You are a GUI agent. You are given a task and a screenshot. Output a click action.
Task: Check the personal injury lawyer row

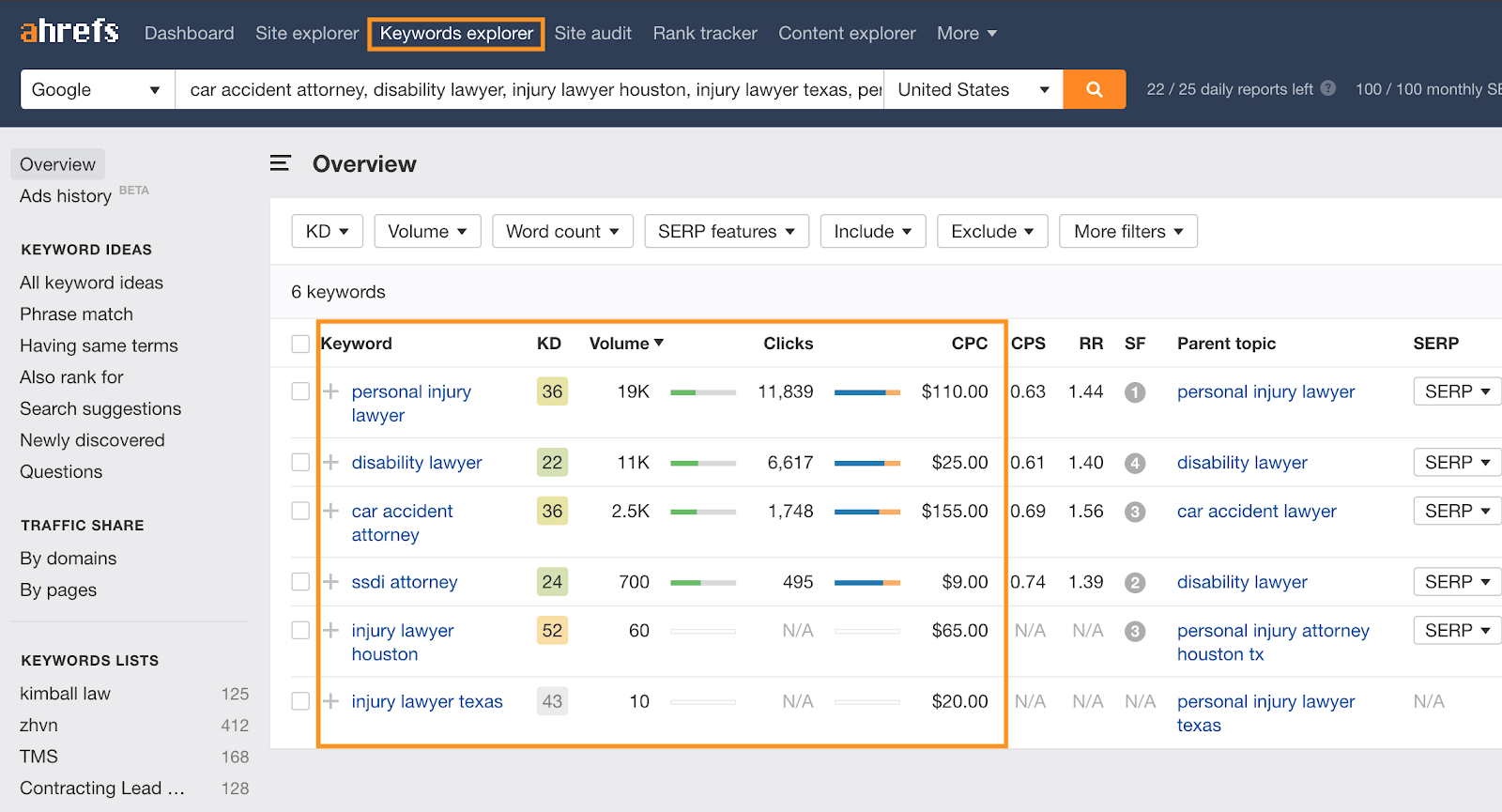coord(300,391)
